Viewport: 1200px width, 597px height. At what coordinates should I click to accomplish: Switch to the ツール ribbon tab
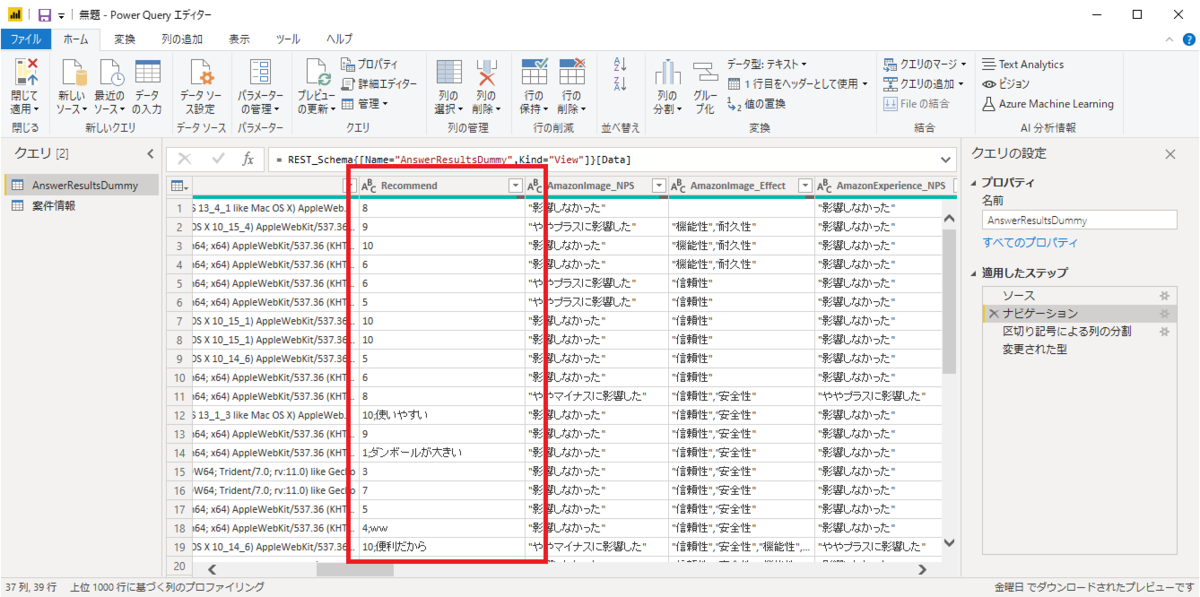point(288,39)
